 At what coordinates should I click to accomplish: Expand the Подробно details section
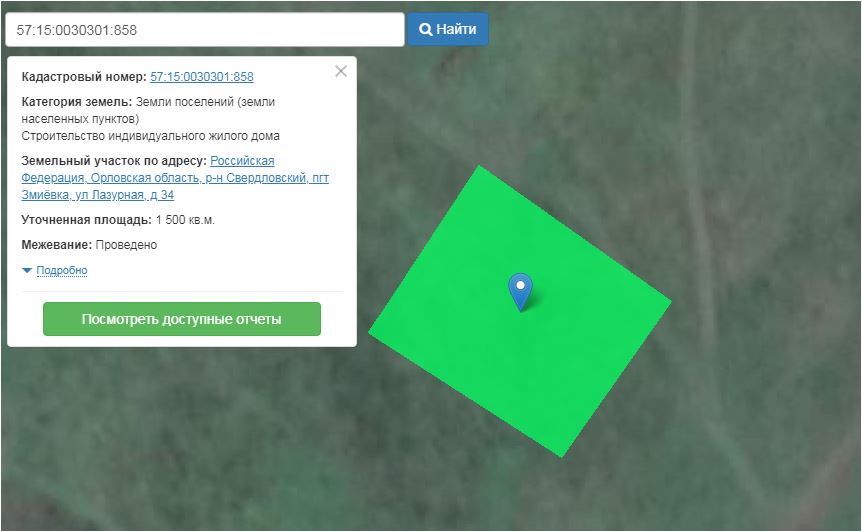pos(62,270)
